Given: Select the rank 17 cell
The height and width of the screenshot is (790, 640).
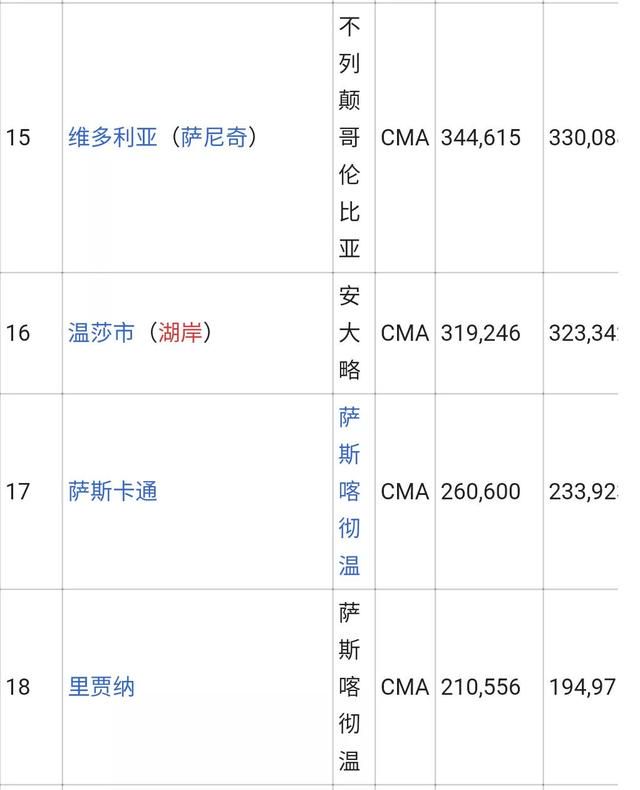Looking at the screenshot, I should pyautogui.click(x=18, y=491).
